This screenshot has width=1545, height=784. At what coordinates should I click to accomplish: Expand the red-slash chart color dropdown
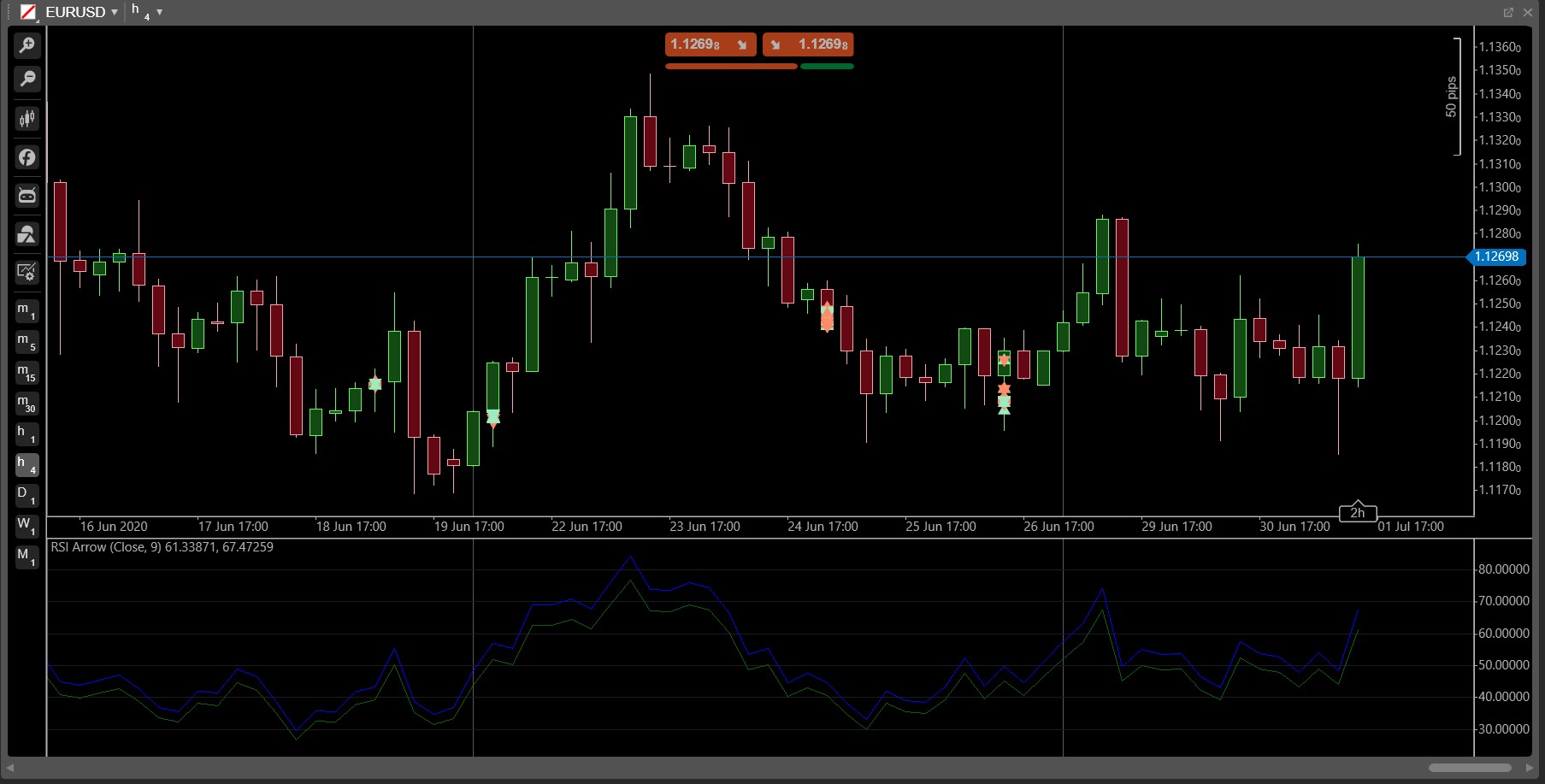(x=29, y=12)
